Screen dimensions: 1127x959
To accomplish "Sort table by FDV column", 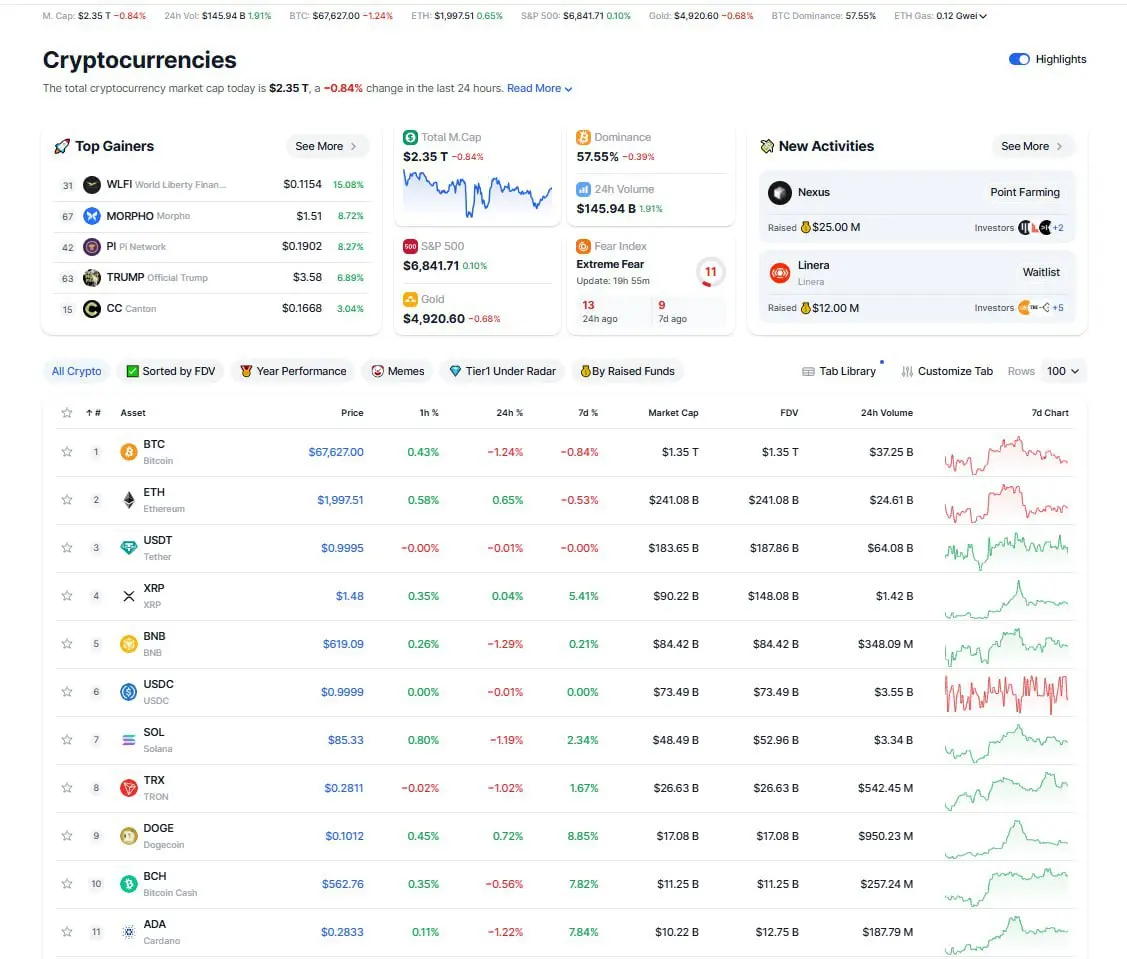I will click(x=789, y=413).
